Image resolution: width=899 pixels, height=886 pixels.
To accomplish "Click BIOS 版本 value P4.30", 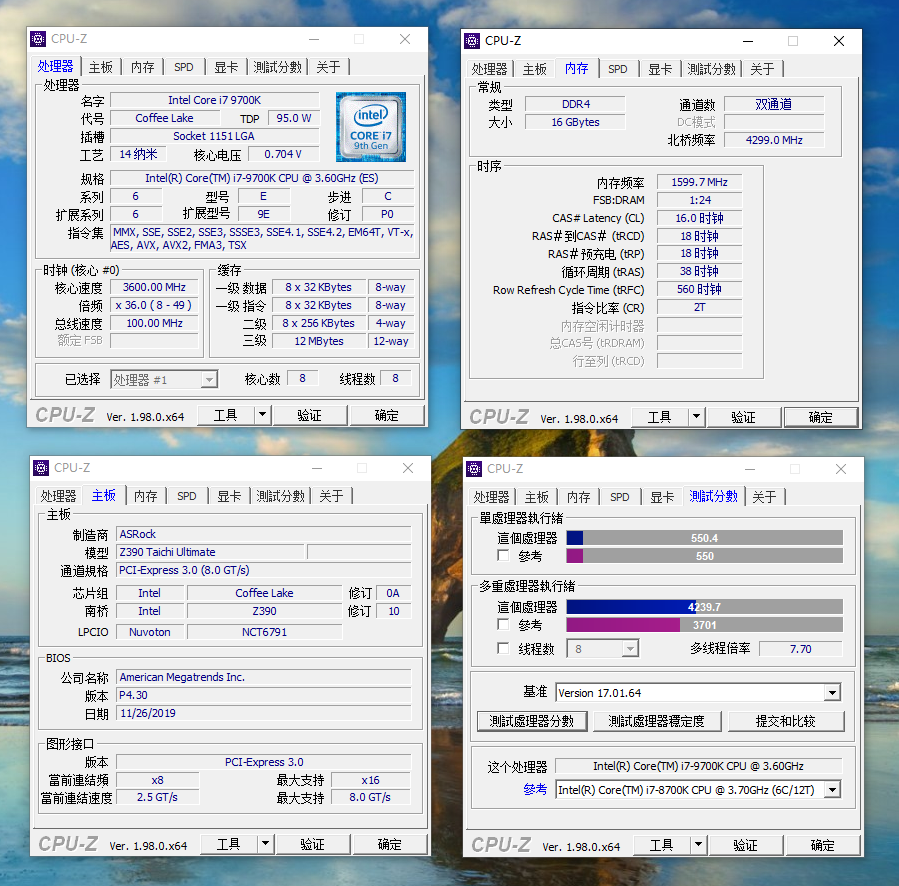I will [264, 695].
